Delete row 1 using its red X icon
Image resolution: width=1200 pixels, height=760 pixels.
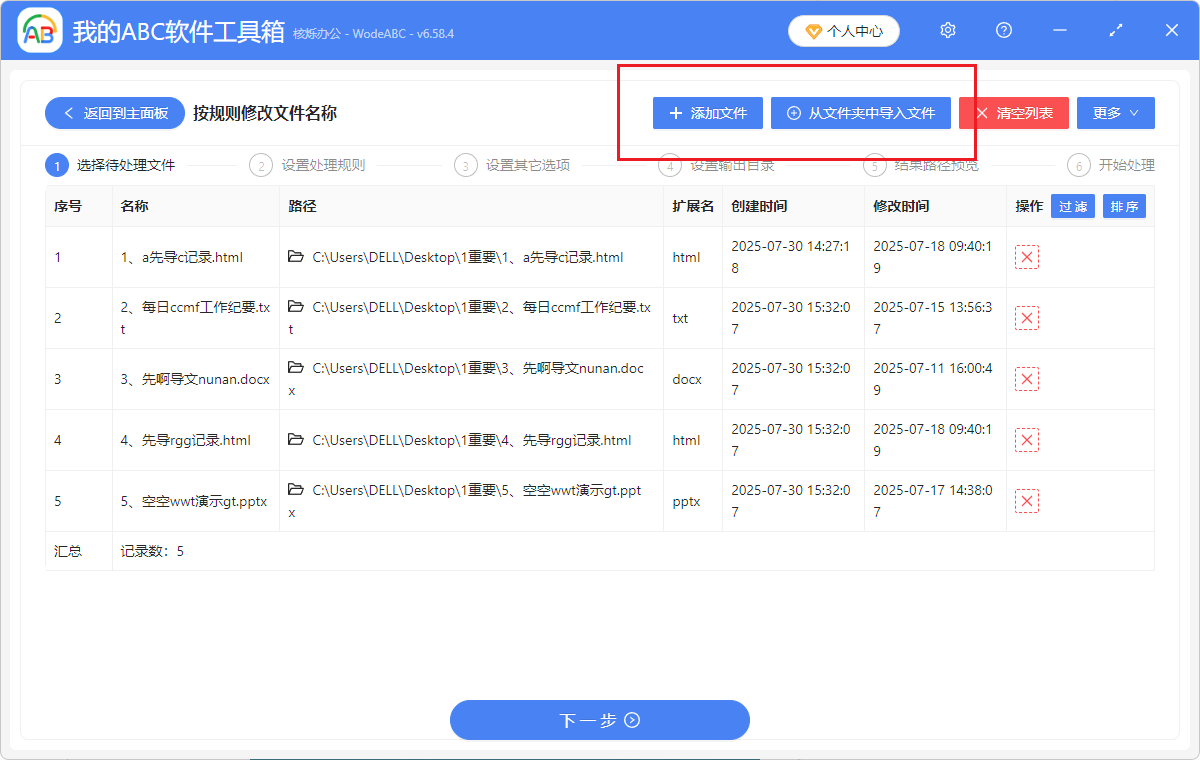tap(1026, 257)
